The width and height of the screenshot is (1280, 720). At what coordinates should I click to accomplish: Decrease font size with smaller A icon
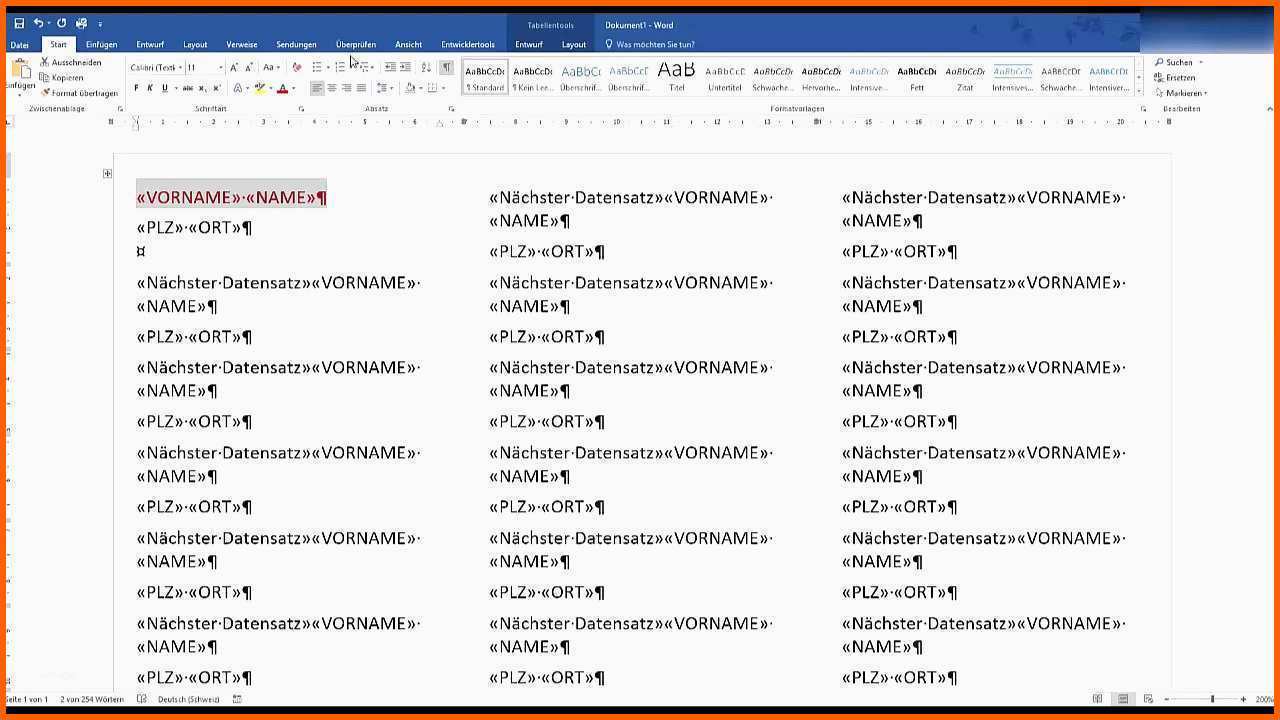coord(248,67)
